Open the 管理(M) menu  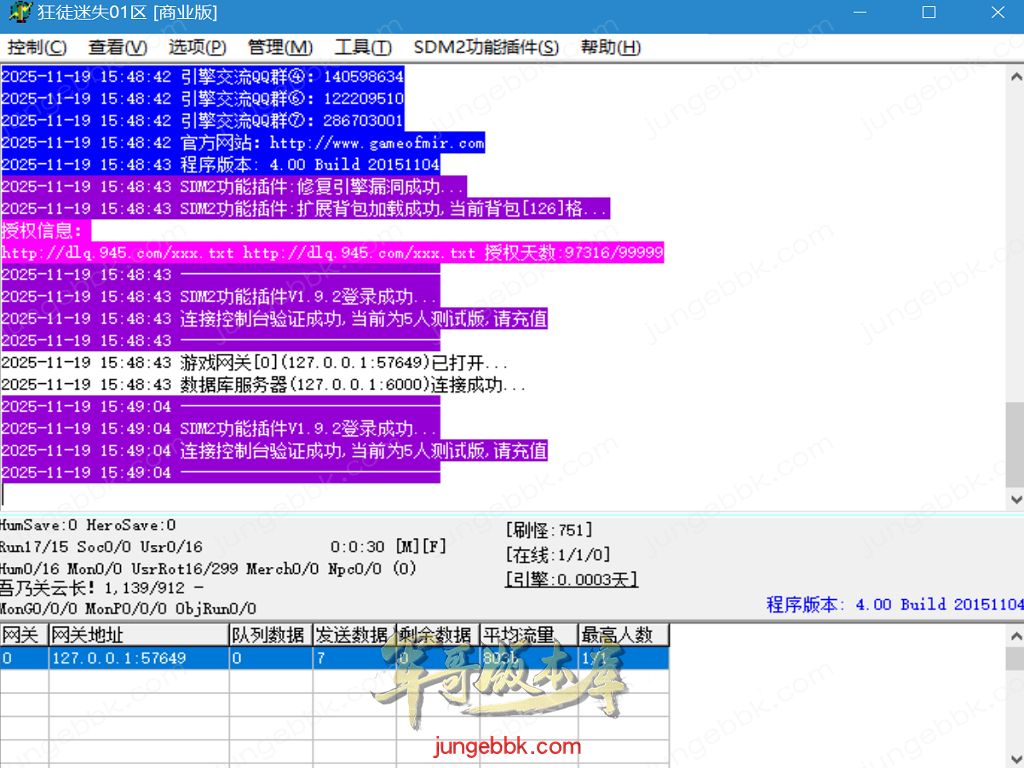pos(280,47)
